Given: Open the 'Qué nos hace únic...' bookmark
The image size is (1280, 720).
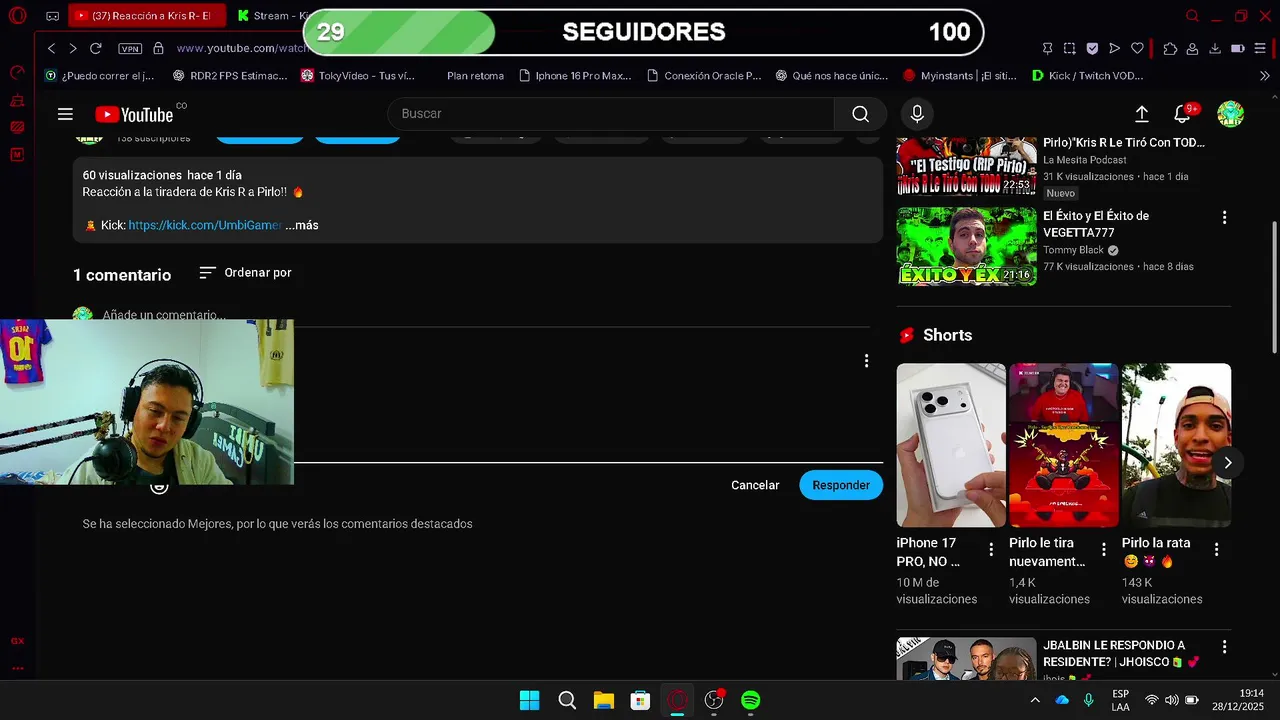Looking at the screenshot, I should click(x=831, y=75).
